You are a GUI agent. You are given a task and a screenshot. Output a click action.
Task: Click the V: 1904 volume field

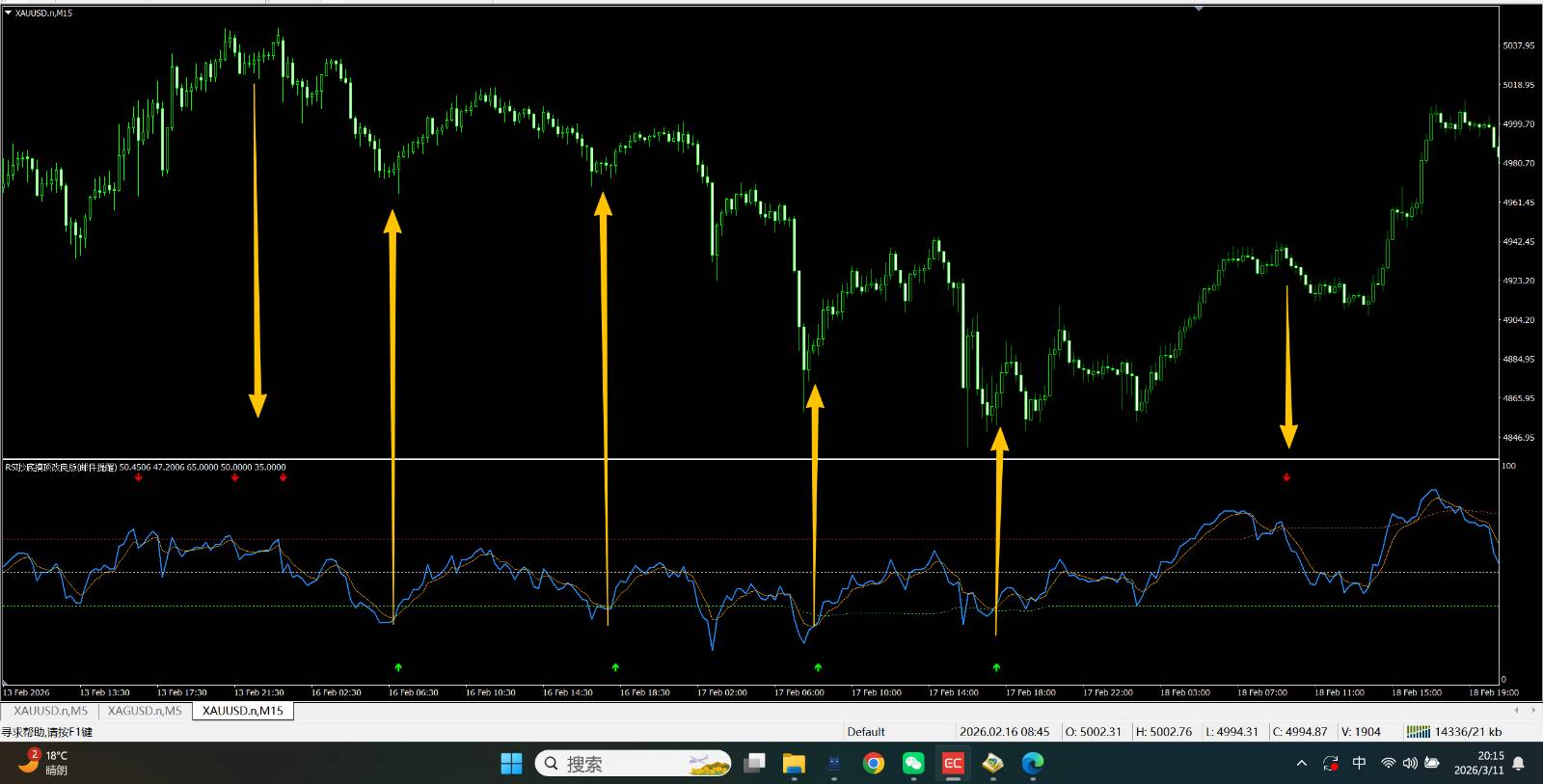coord(1361,732)
